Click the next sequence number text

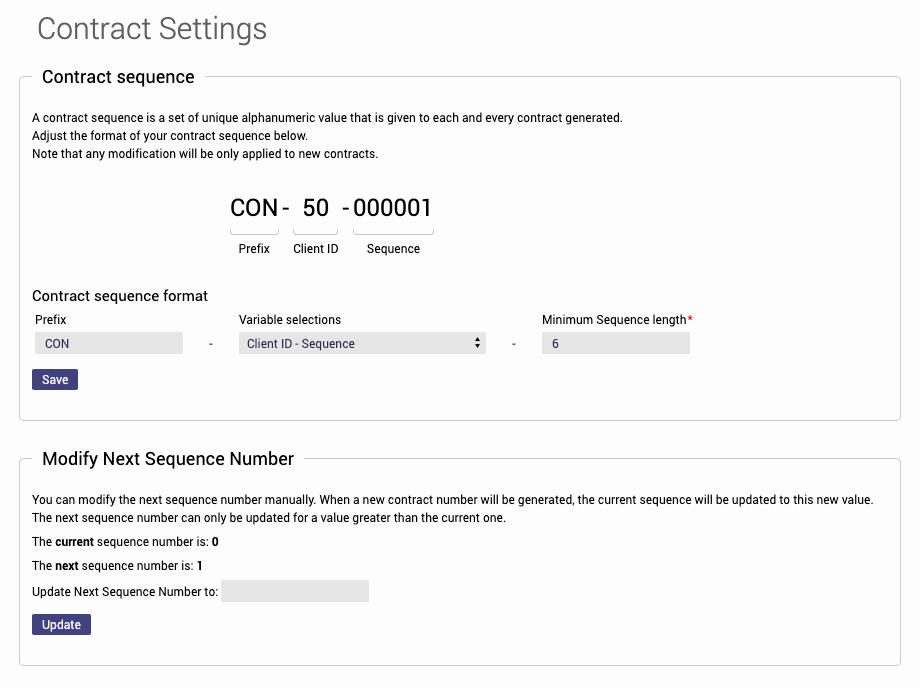tap(117, 566)
